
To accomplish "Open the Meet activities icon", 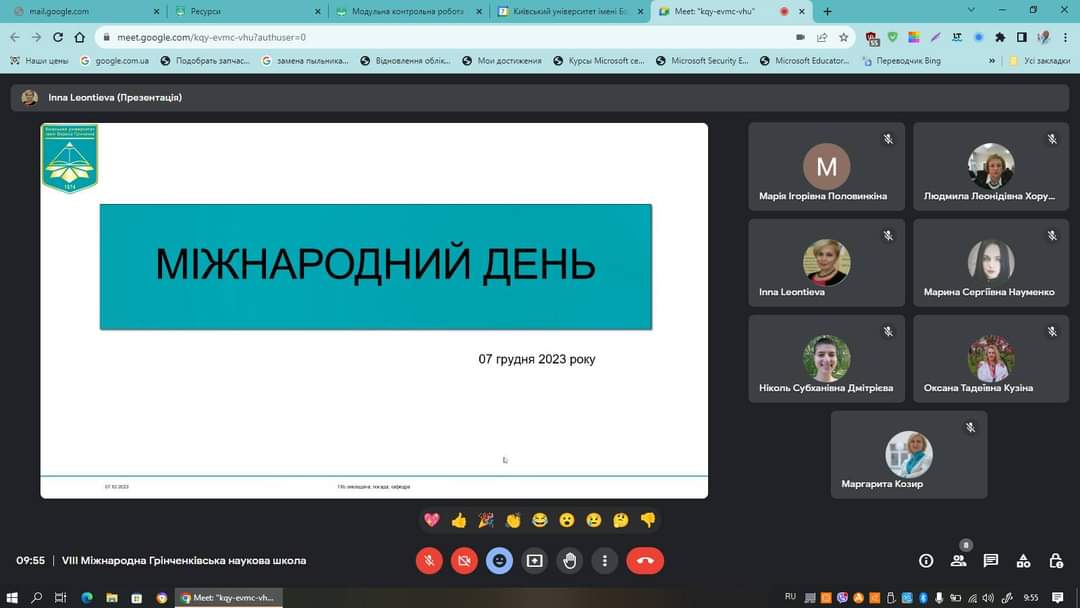I will point(1023,560).
